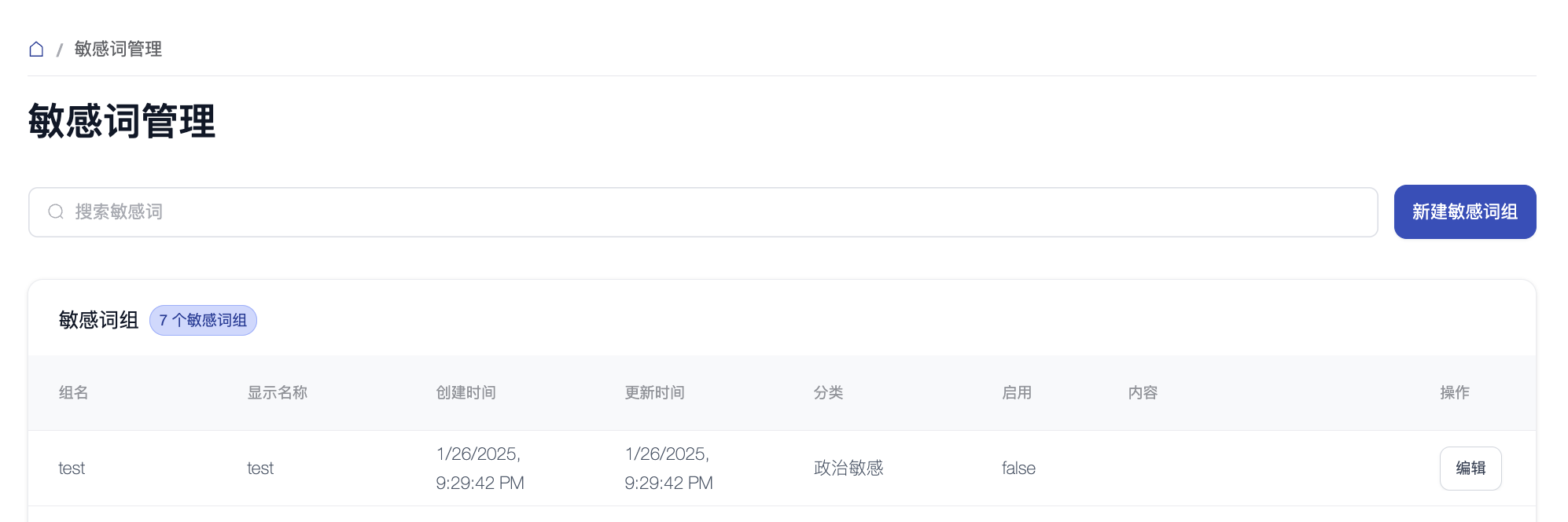Click the 7 个敏感词组 count badge
Screen dimensions: 1568x522
tap(203, 321)
